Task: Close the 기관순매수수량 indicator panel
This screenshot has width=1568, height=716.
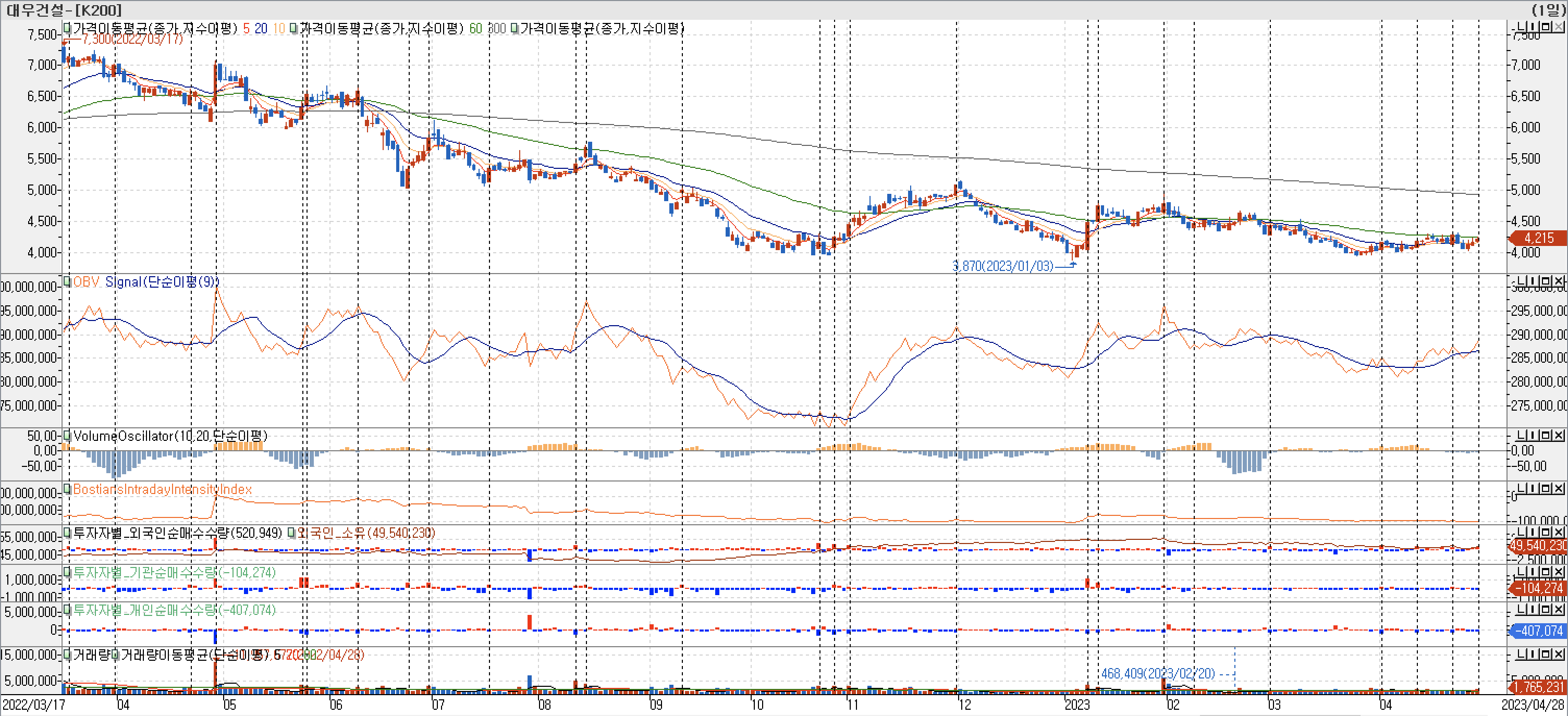Action: tap(1559, 572)
